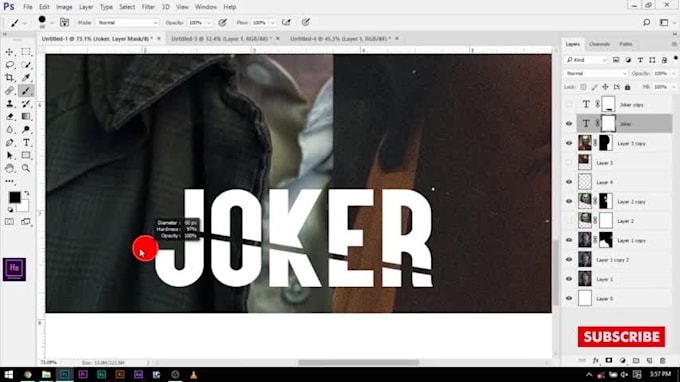Lock all for the selected layer
This screenshot has height=382, width=680.
[627, 87]
